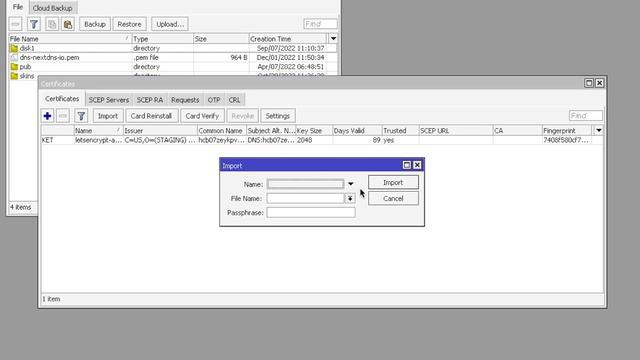Click 'Dec/01/2022 11:50:34' creation time

pyautogui.click(x=291, y=58)
